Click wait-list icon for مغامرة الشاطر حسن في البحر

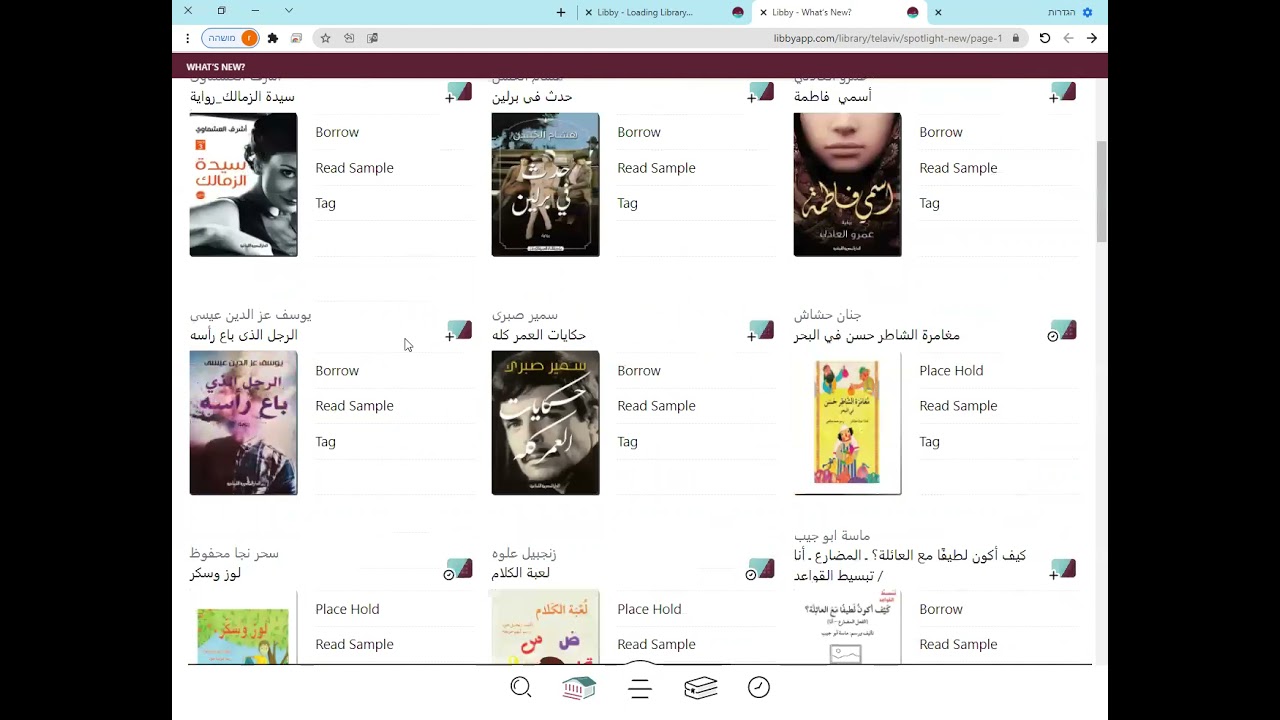coord(1063,332)
